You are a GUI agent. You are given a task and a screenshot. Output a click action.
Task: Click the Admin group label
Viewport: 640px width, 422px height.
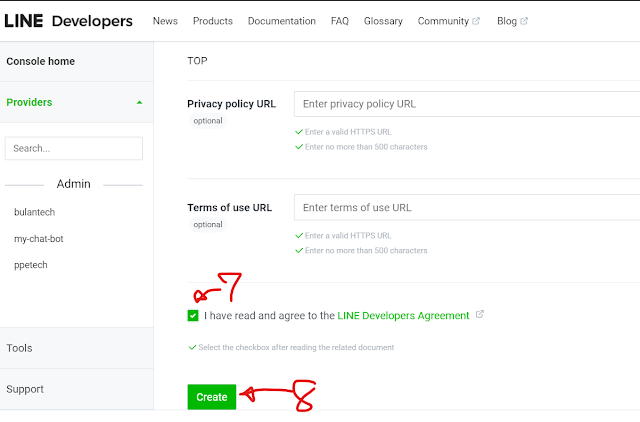(73, 184)
